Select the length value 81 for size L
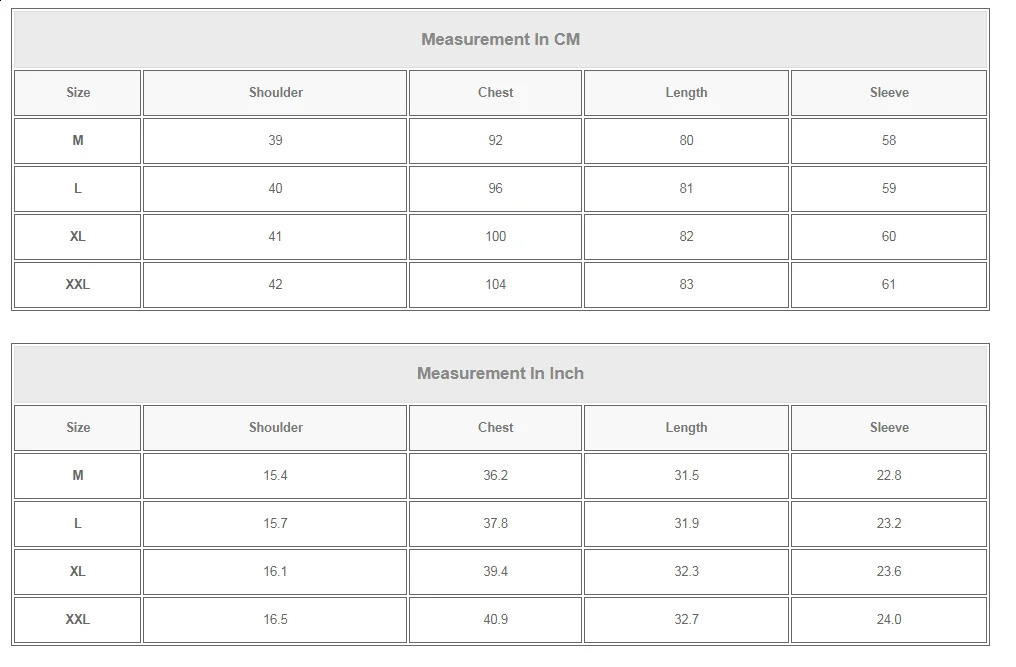Screen dimensions: 1016x667 686,189
